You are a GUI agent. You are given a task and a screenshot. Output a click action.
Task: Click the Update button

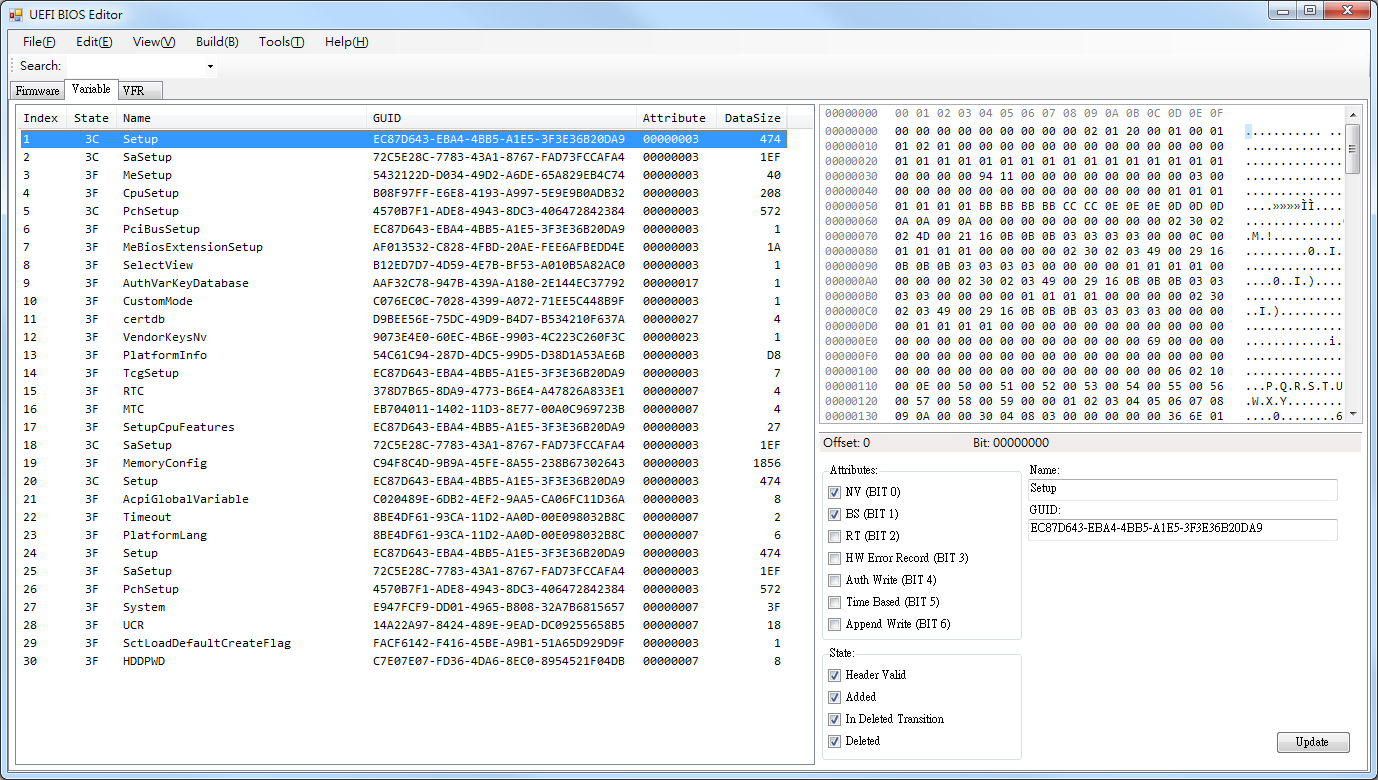(1313, 742)
